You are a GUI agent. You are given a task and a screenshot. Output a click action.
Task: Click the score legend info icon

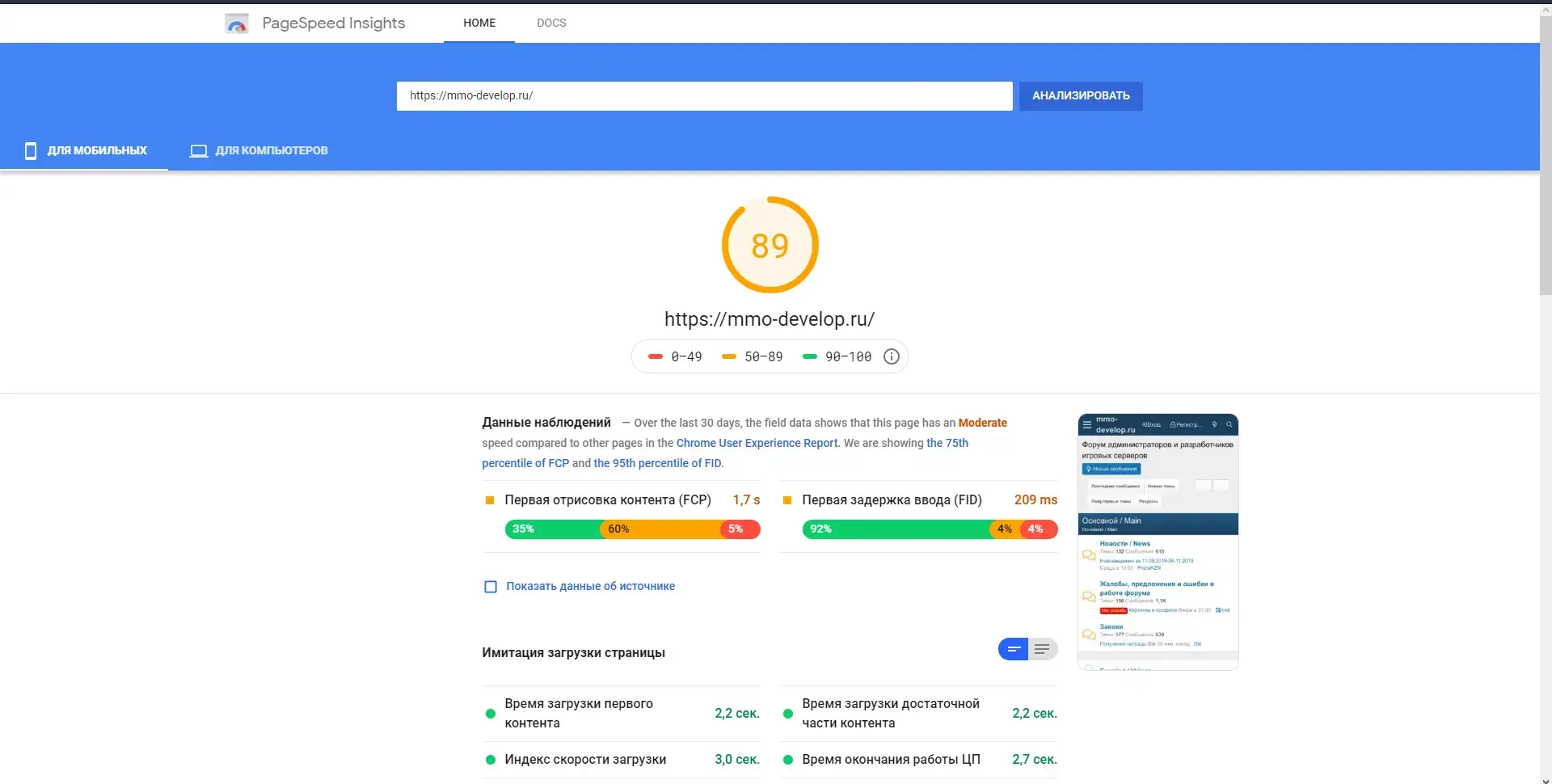pyautogui.click(x=891, y=356)
